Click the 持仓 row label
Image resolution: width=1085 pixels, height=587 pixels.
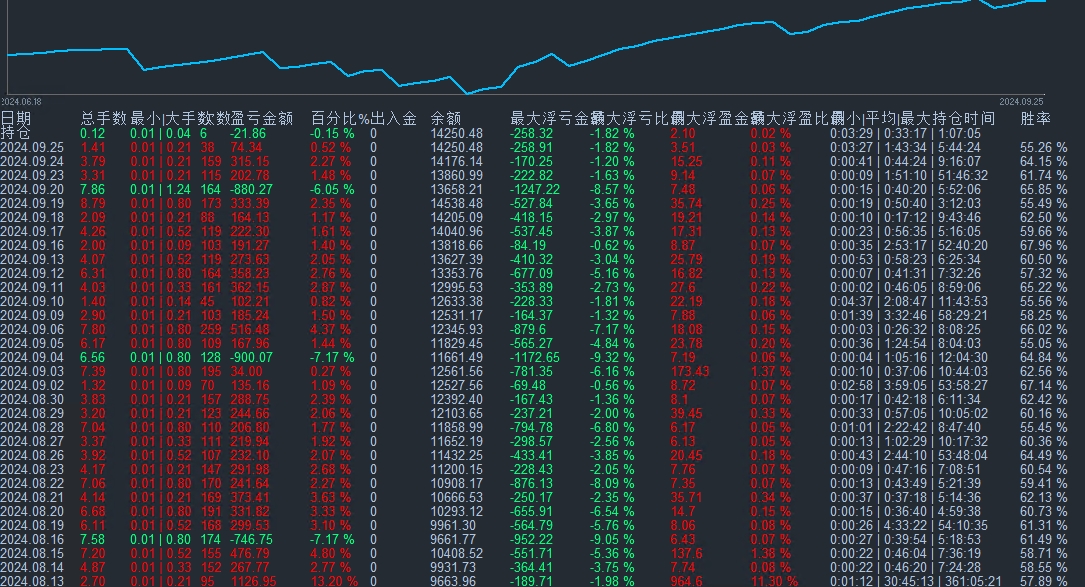click(16, 132)
